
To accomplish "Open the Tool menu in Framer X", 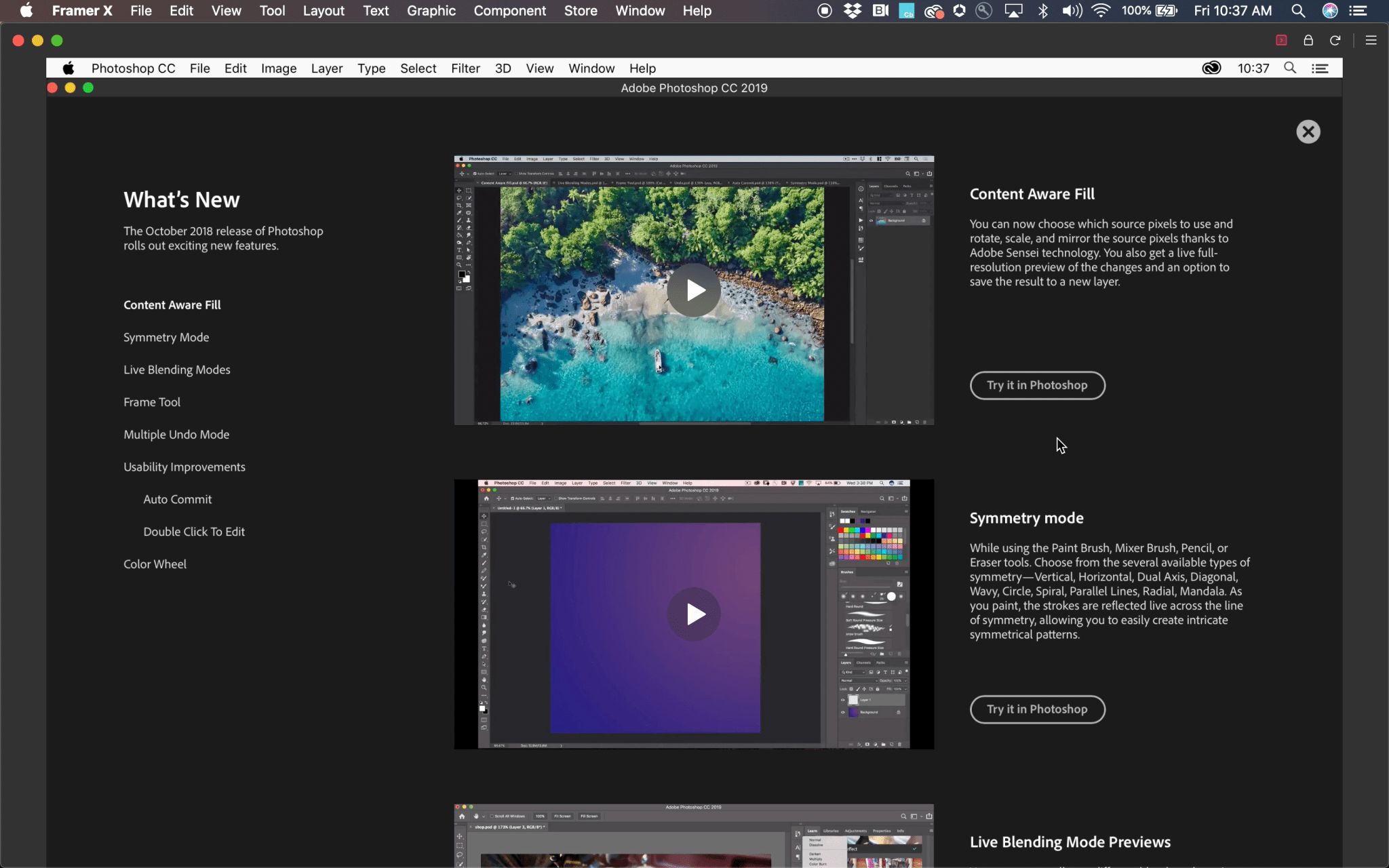I will click(272, 11).
